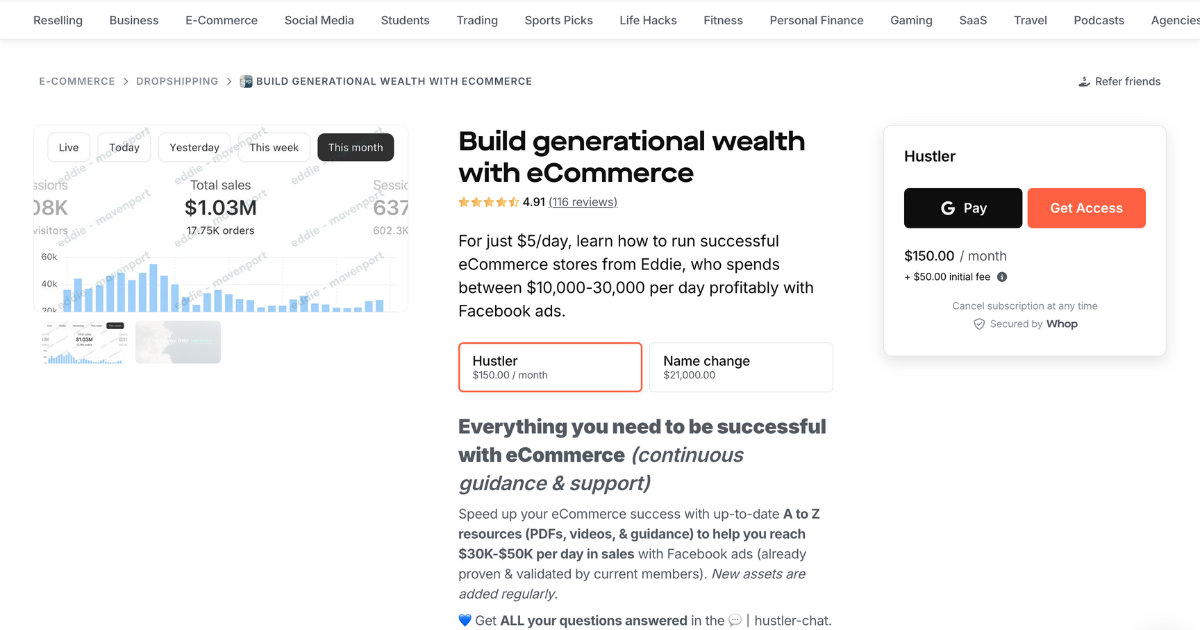
Task: Navigate to the Dropshipping breadcrumb link
Action: (178, 81)
